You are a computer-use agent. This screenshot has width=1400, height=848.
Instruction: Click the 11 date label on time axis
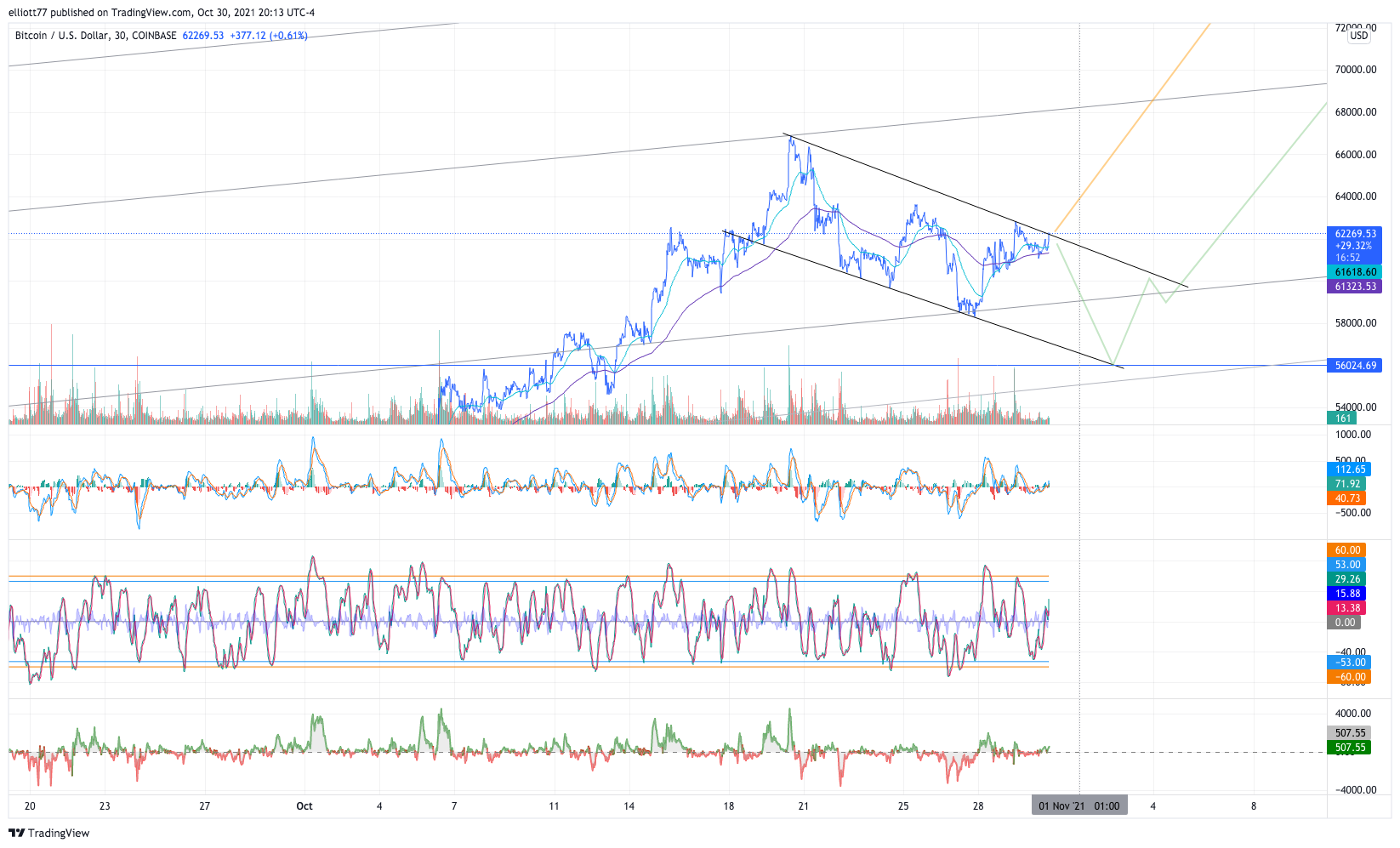(554, 806)
